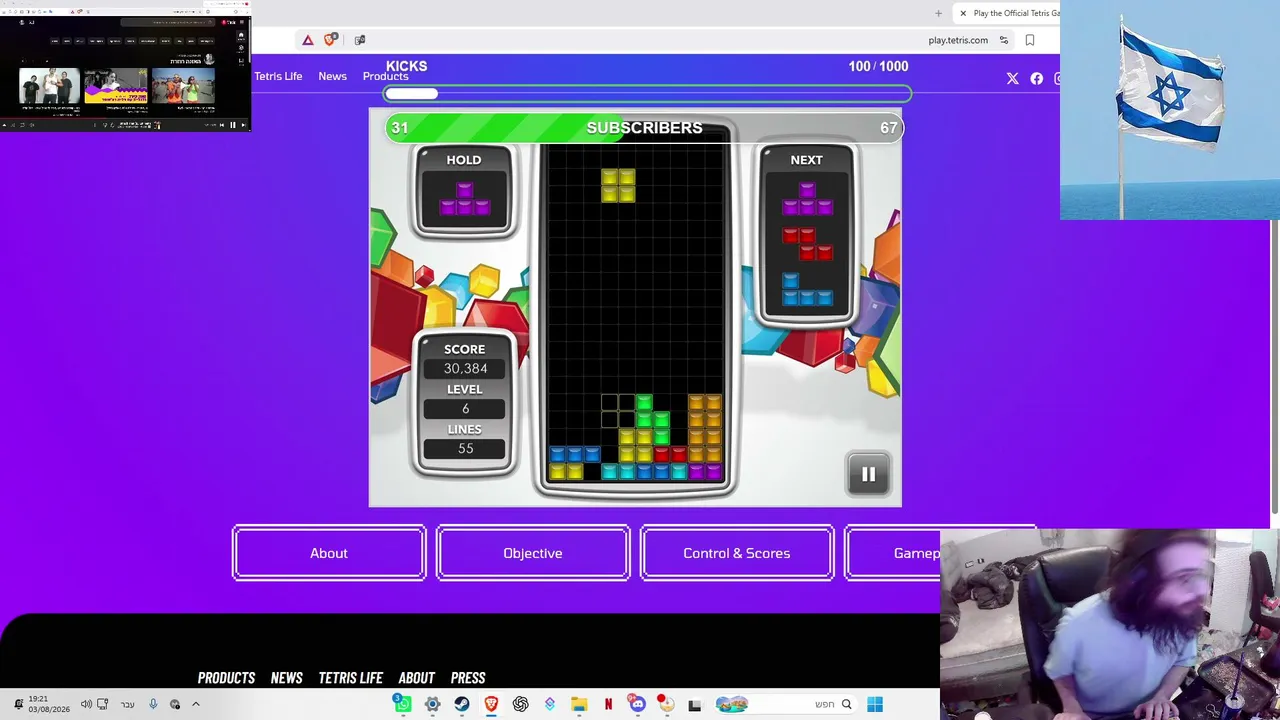
Task: Pause the Tetris game
Action: [868, 475]
